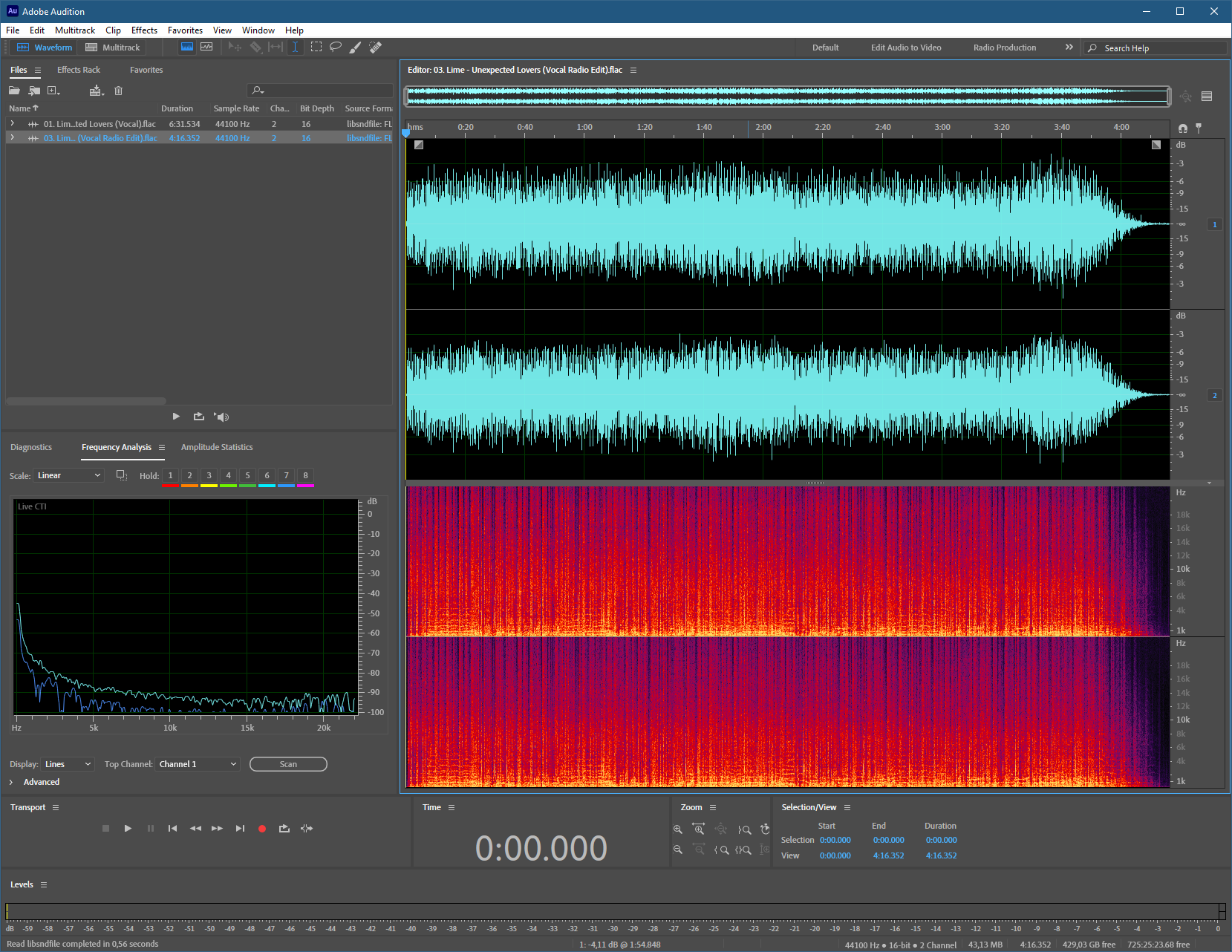Open the Files panel hamburger menu
Image resolution: width=1232 pixels, height=952 pixels.
click(38, 70)
